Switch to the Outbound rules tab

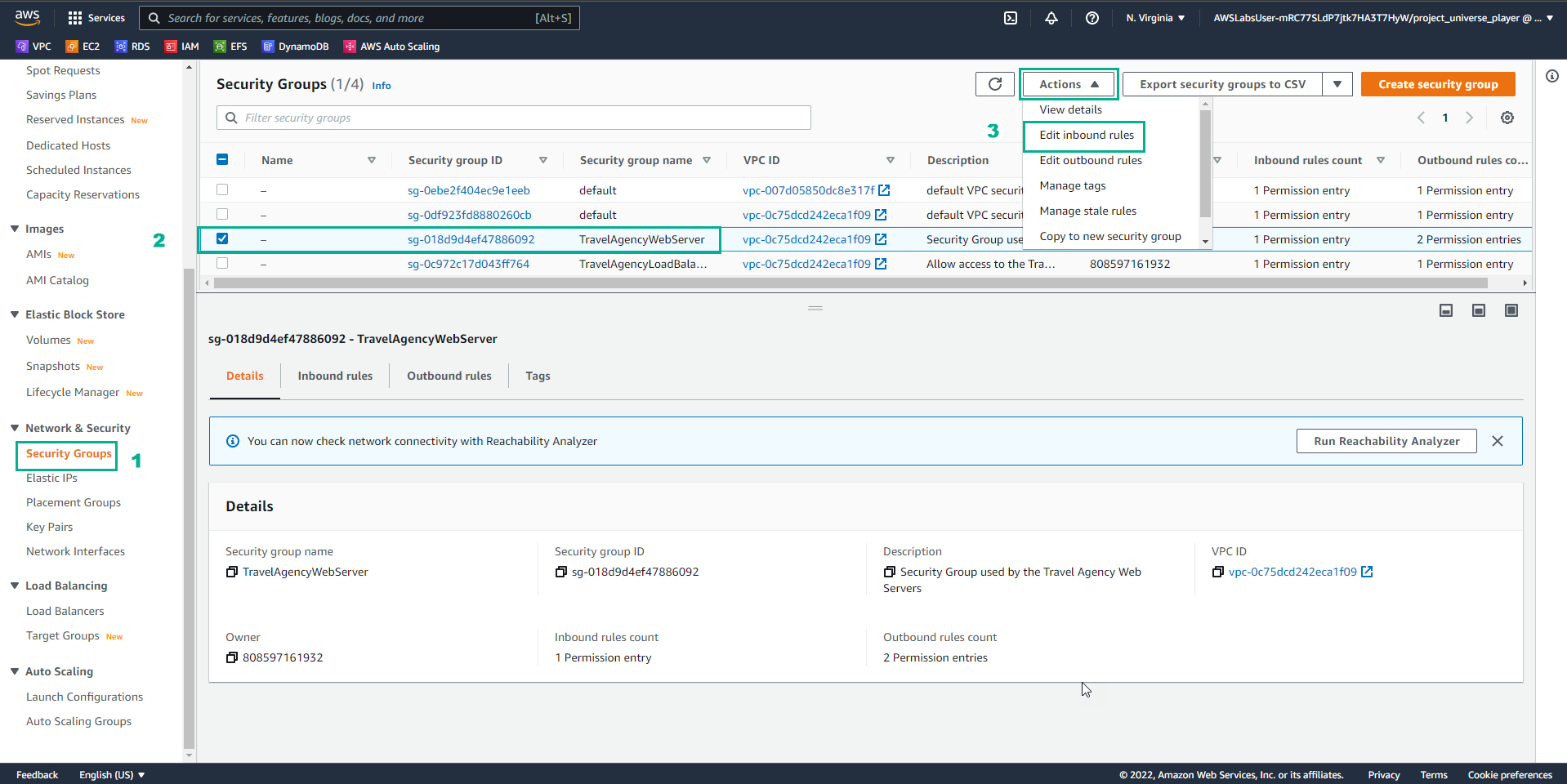tap(449, 376)
